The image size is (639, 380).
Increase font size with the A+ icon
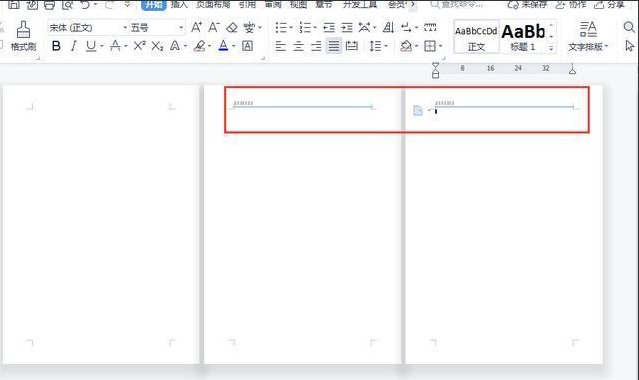(x=196, y=28)
